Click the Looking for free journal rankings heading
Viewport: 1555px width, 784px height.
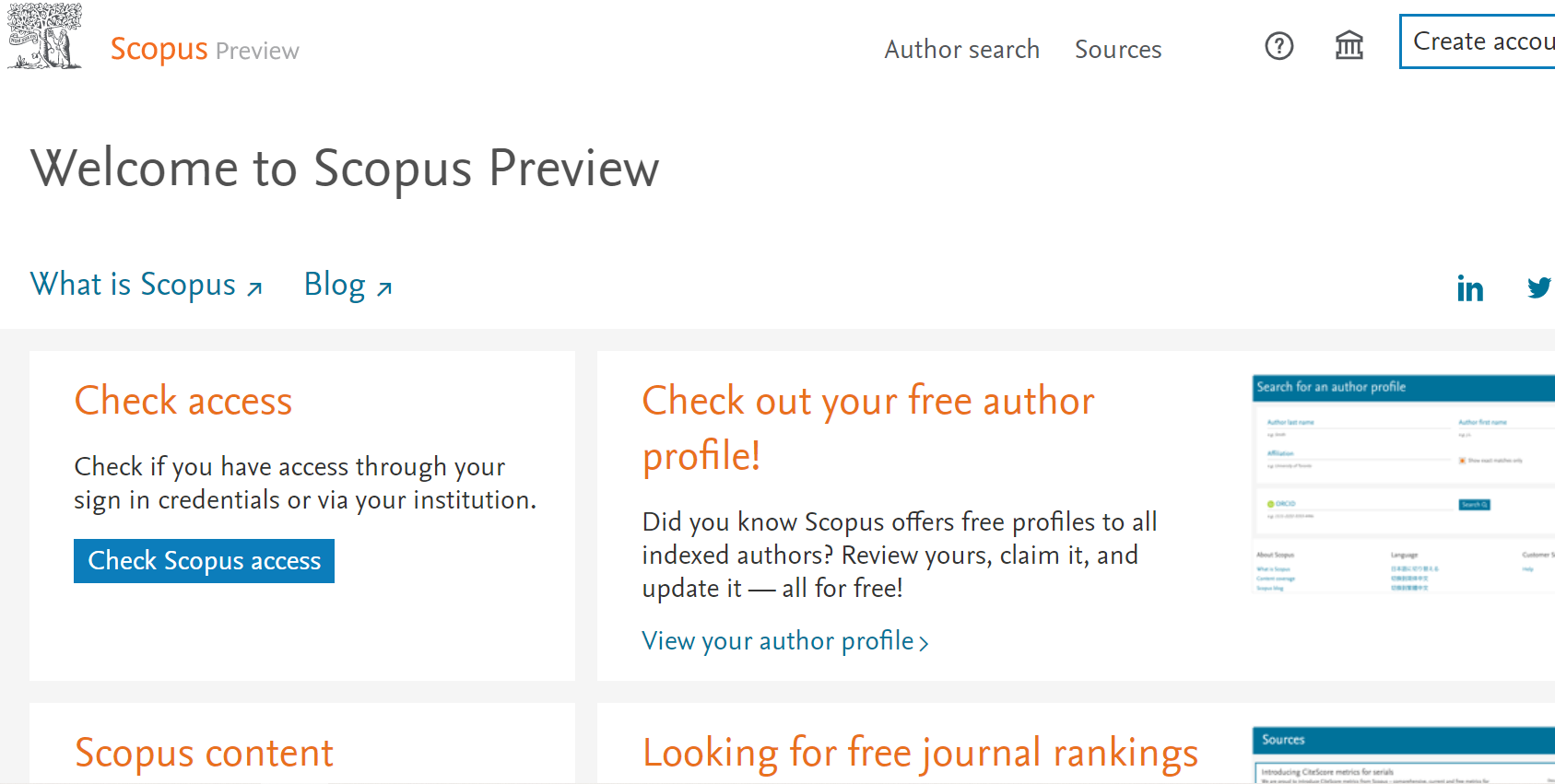point(920,753)
